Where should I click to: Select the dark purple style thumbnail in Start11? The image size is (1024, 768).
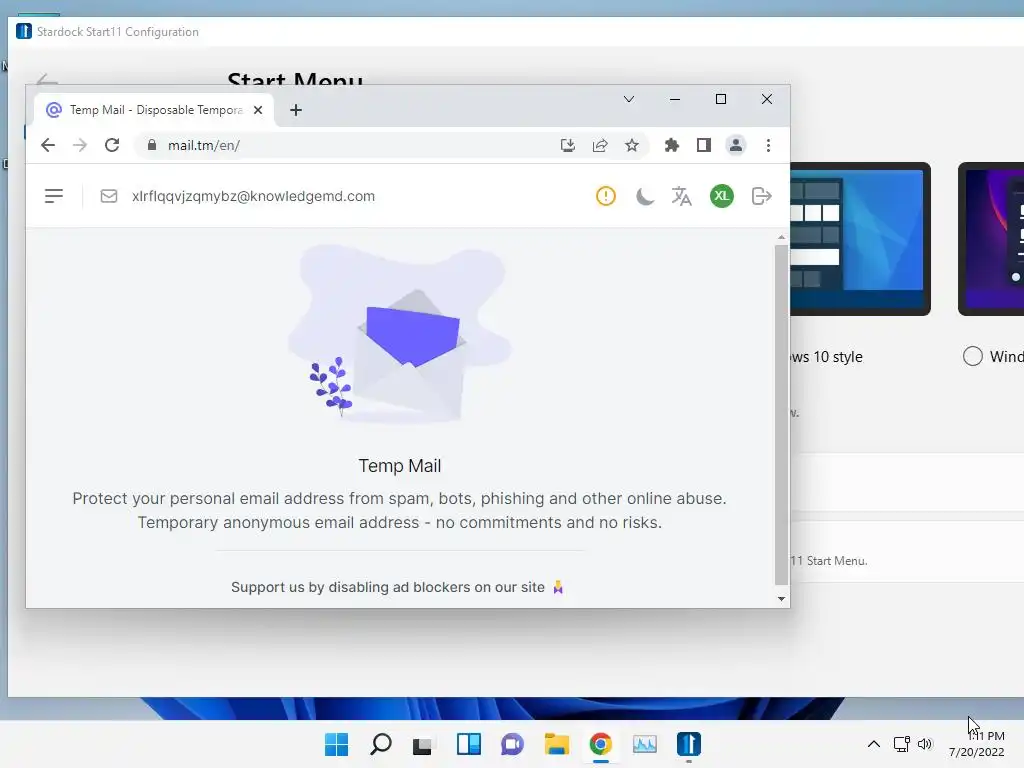point(991,239)
